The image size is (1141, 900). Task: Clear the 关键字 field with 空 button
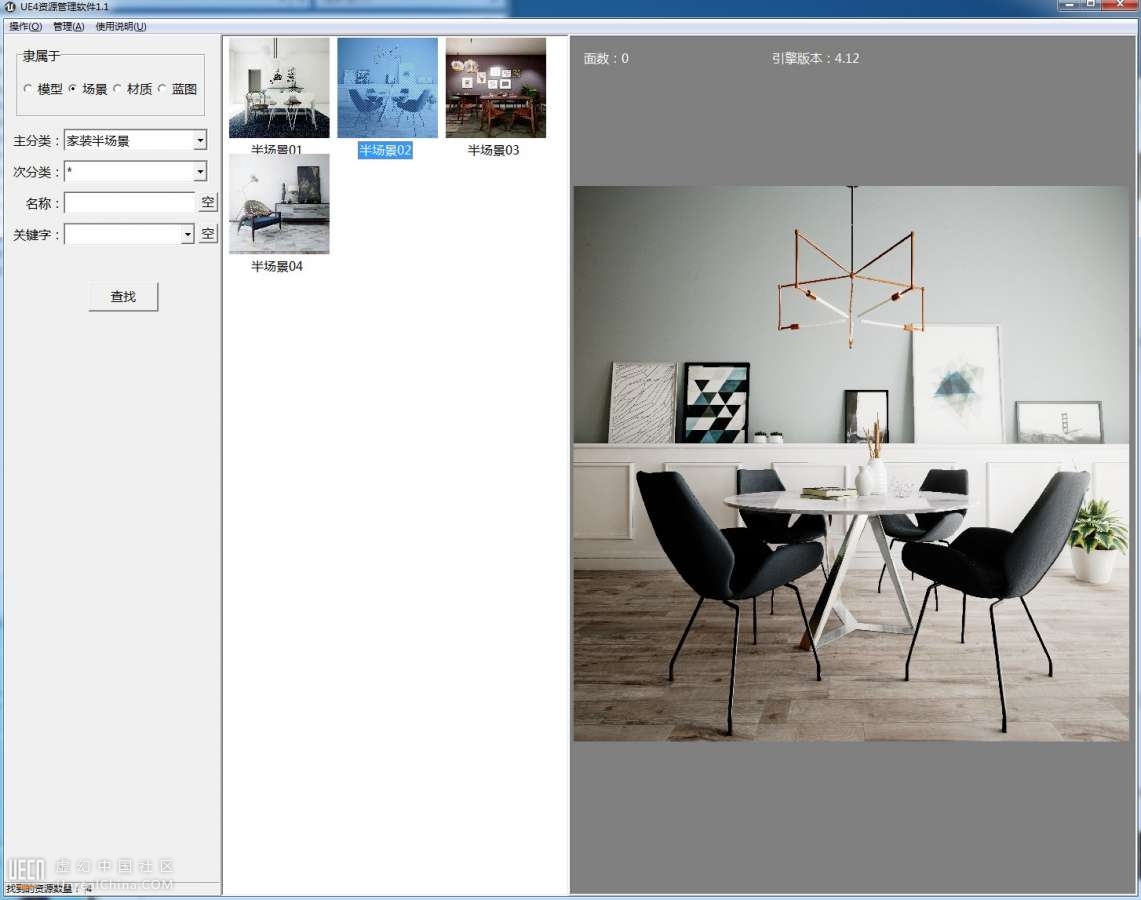(207, 235)
